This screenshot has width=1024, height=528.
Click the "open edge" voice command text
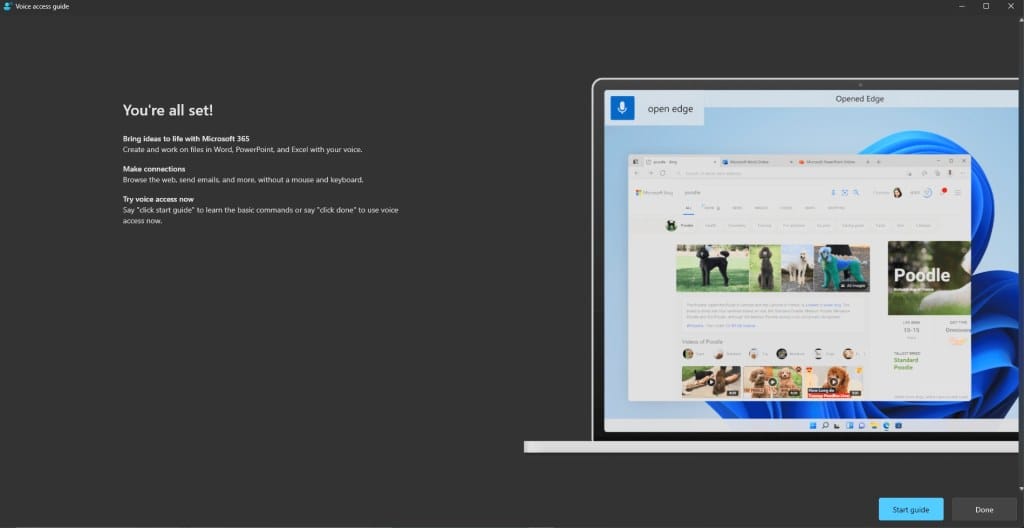[x=670, y=109]
